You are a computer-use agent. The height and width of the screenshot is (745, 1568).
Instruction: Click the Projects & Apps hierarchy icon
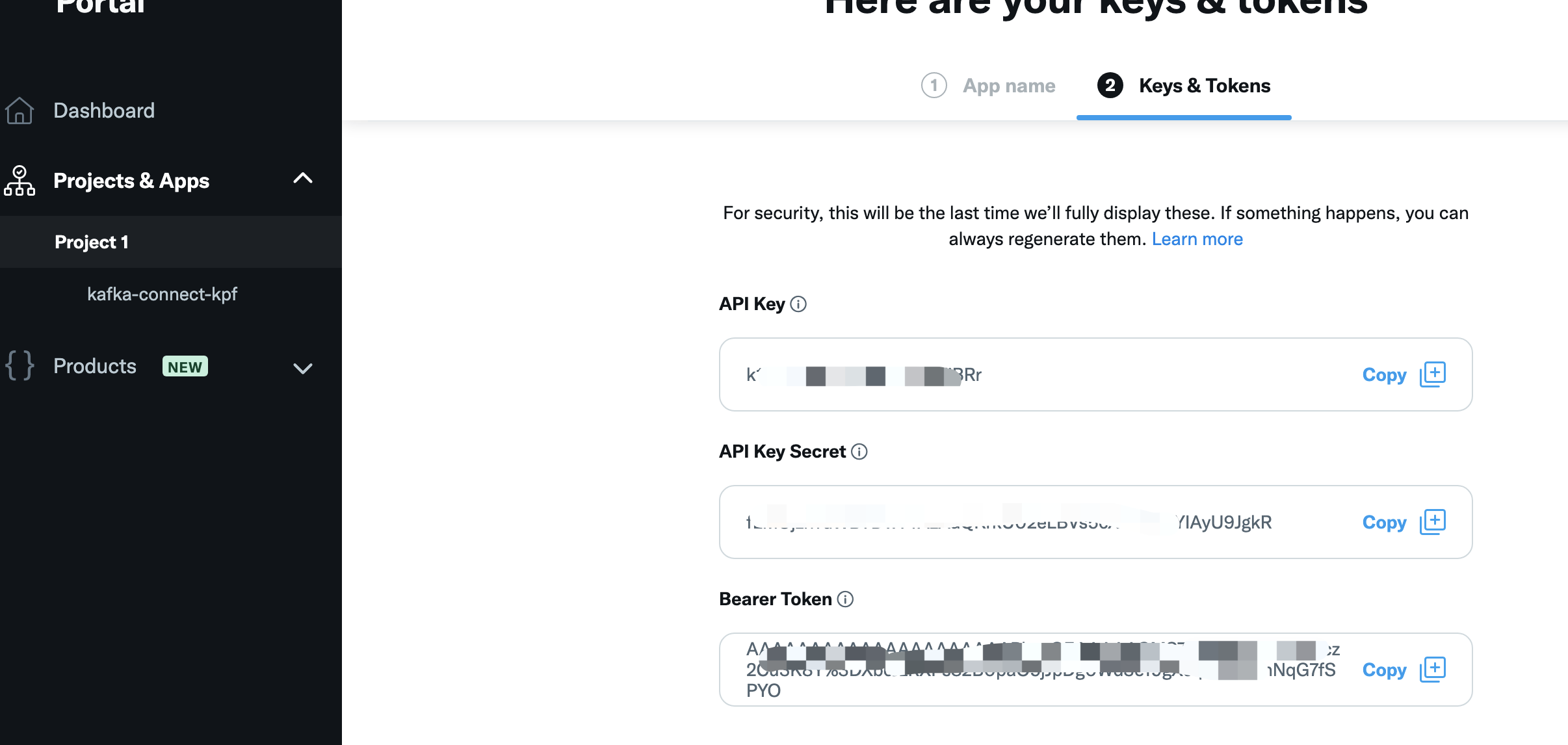(x=20, y=181)
